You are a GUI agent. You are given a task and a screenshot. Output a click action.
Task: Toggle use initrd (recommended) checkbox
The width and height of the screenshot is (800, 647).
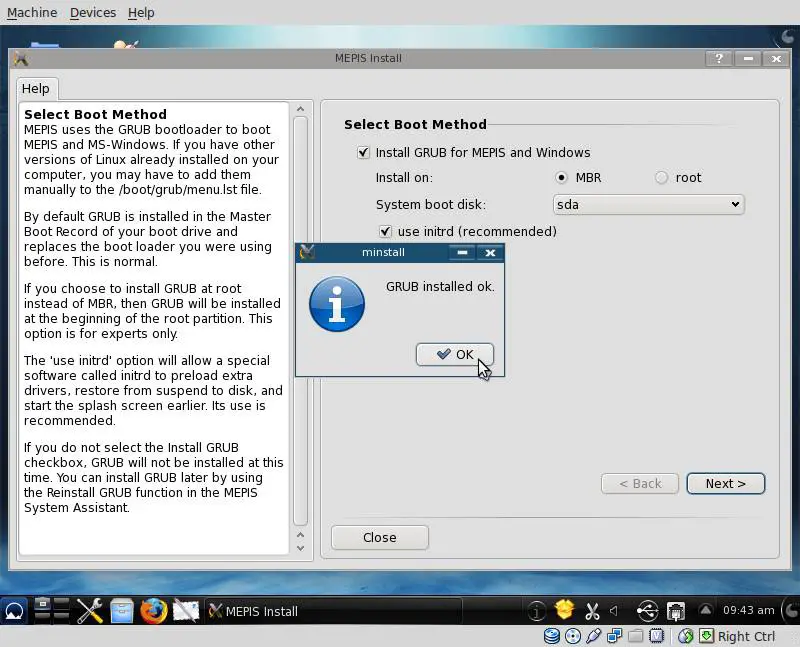[385, 232]
